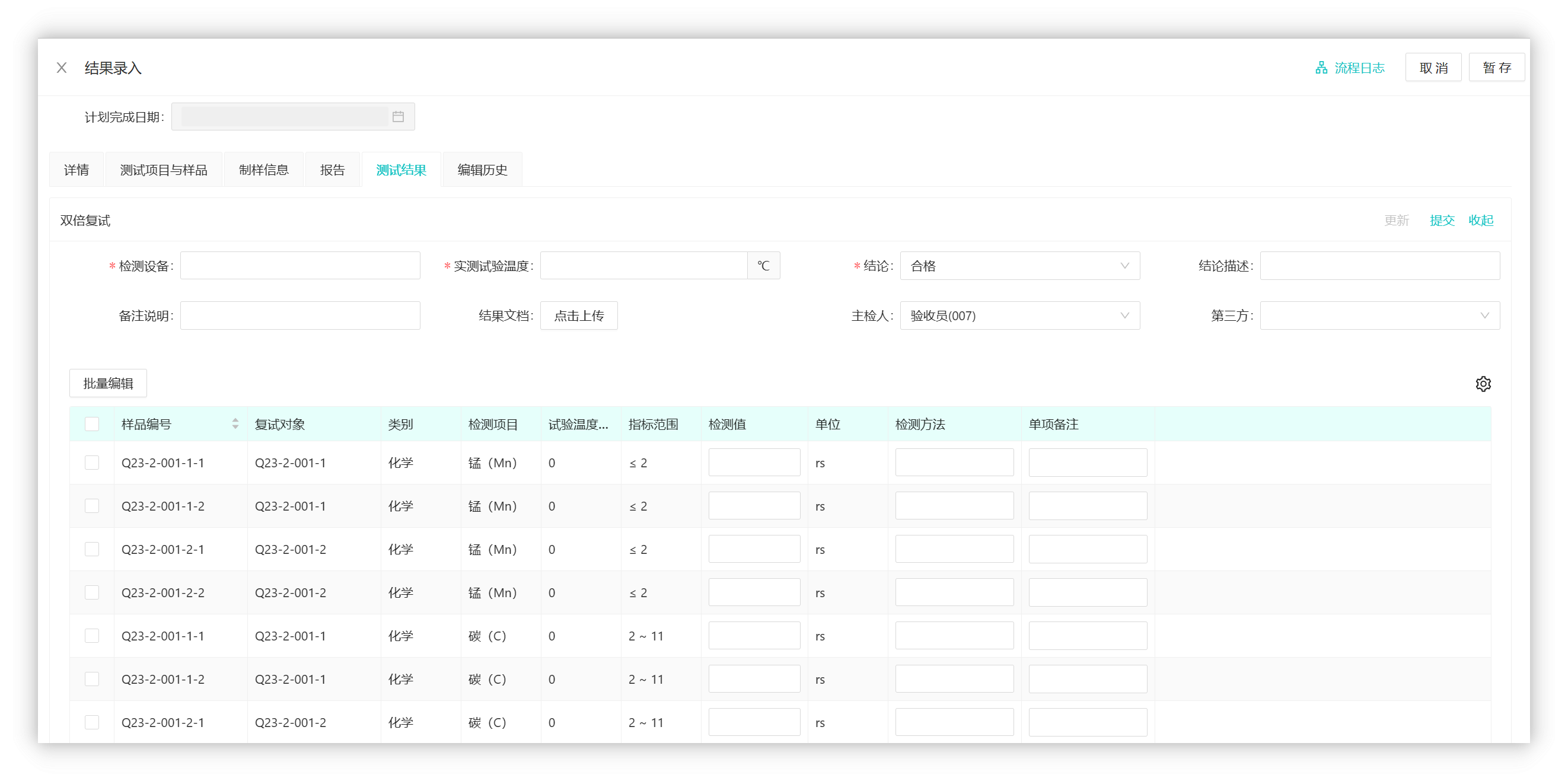The image size is (1568, 781).
Task: Select checkbox for first Q23-2-001-2-2 row
Action: coord(92,592)
